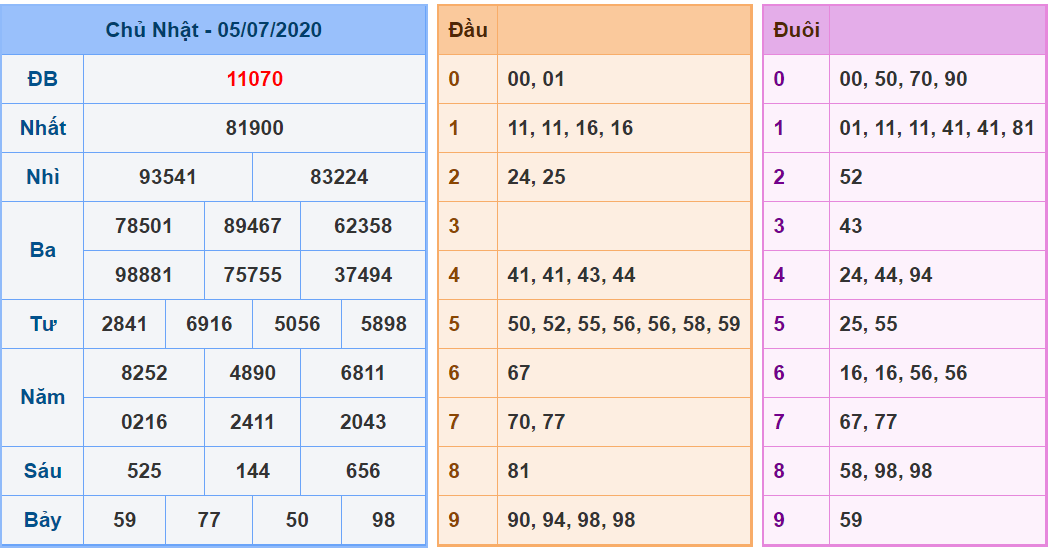
Task: Click the Năm row label
Action: pos(42,397)
